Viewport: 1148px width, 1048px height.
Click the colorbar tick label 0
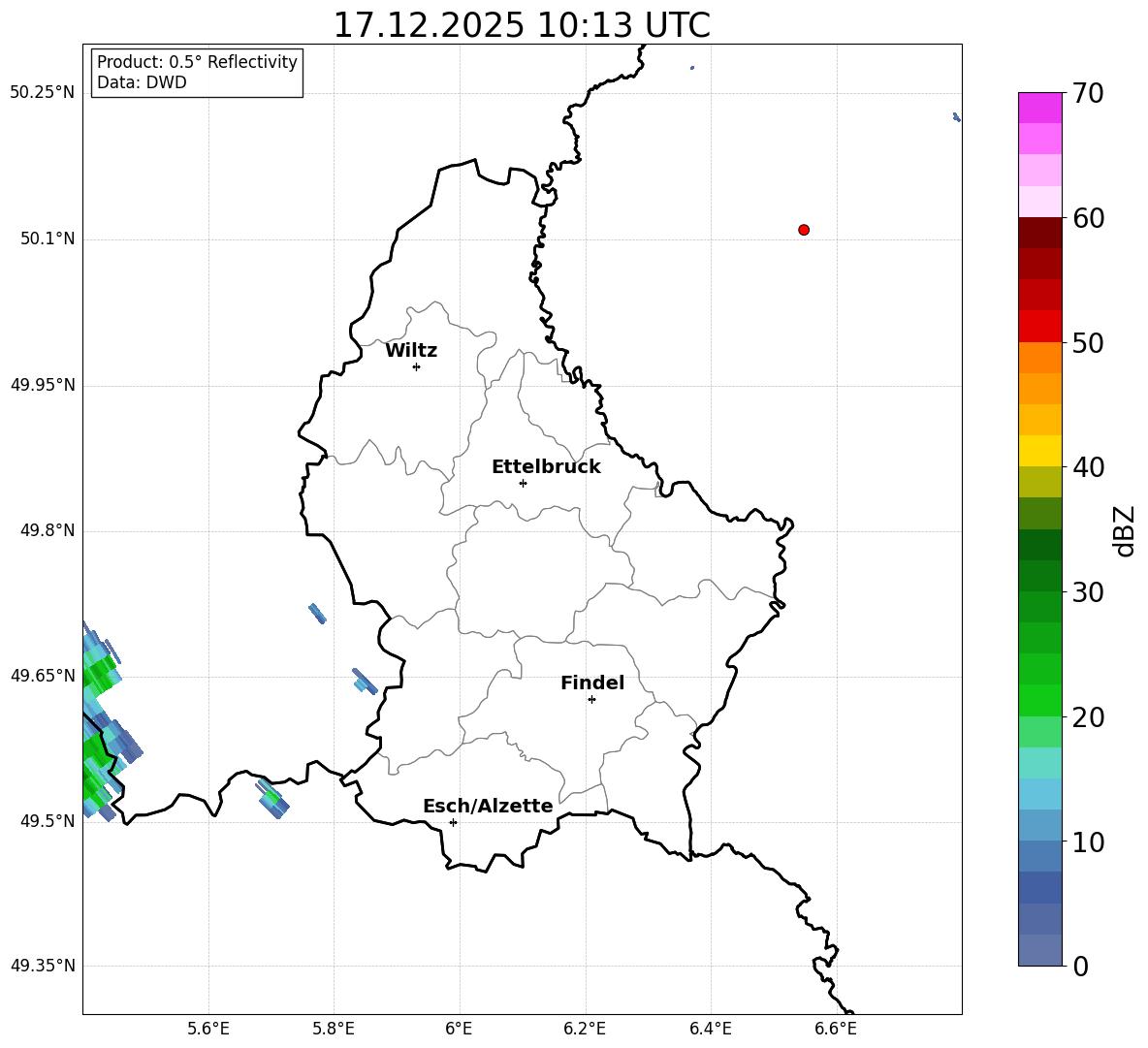(1081, 966)
